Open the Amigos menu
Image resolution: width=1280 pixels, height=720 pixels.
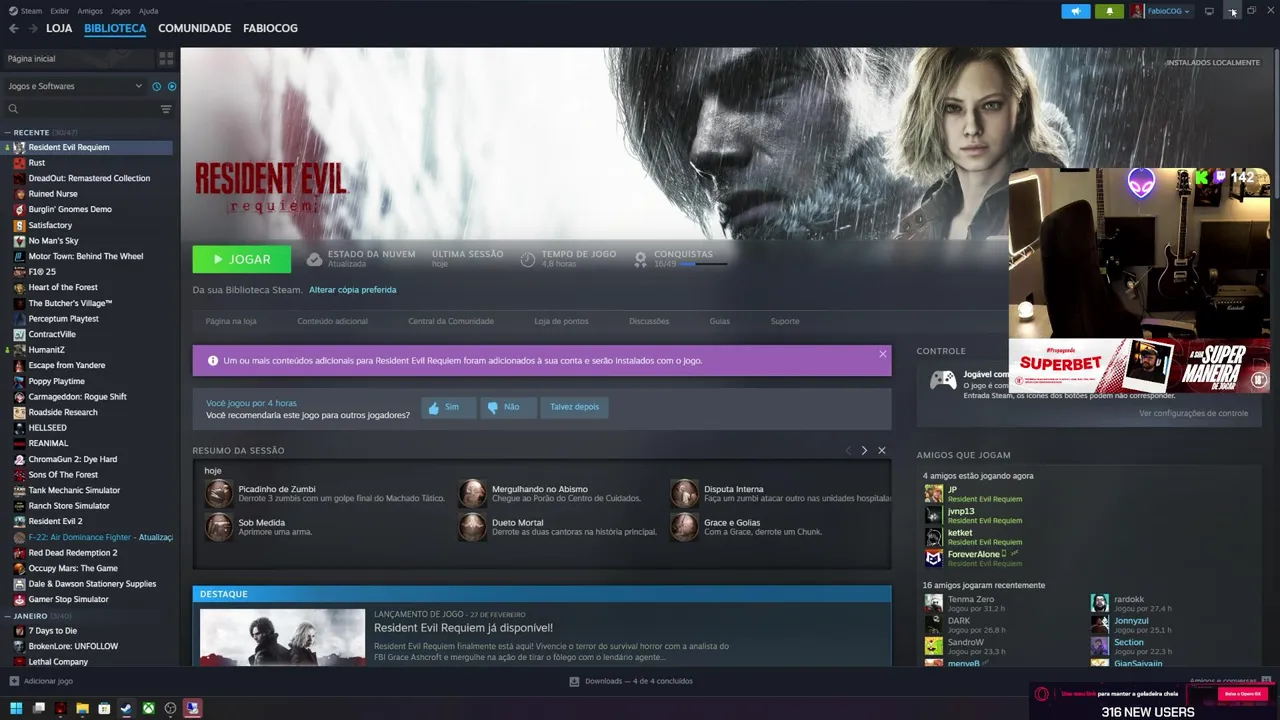click(90, 11)
